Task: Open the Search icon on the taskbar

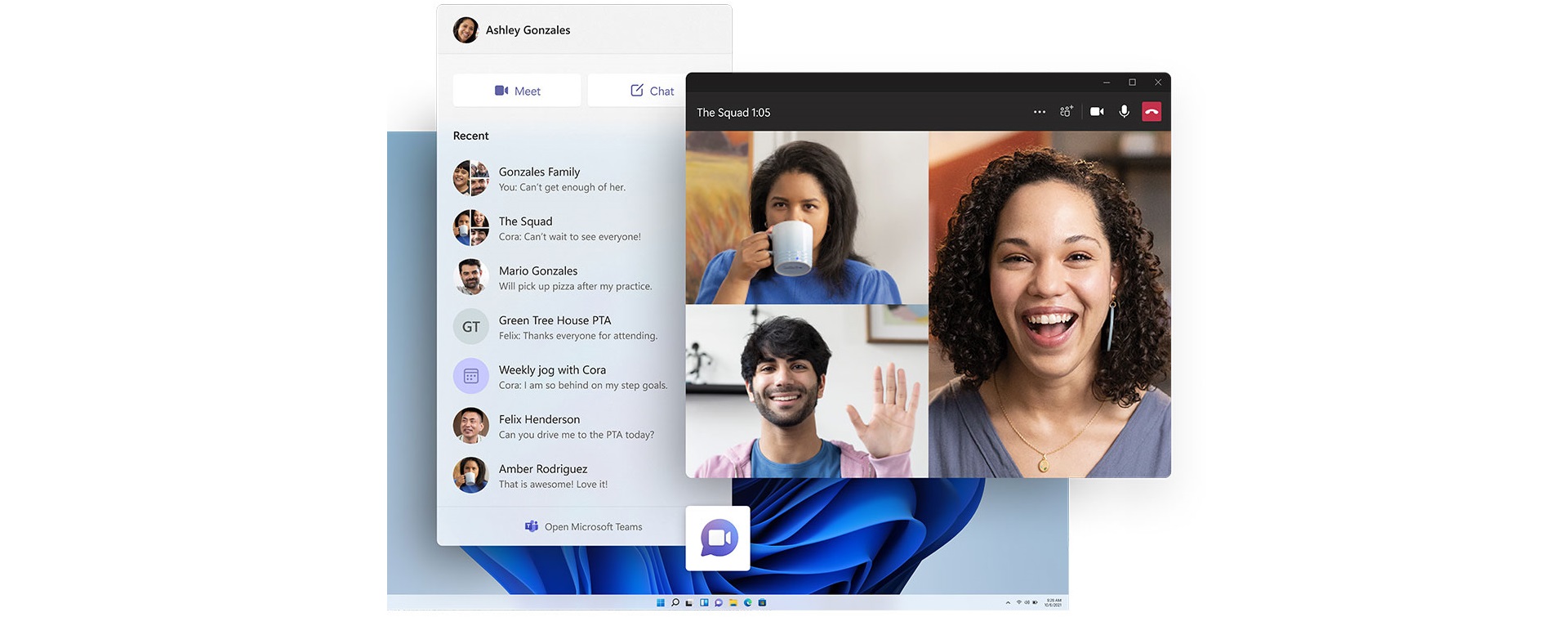Action: [675, 603]
